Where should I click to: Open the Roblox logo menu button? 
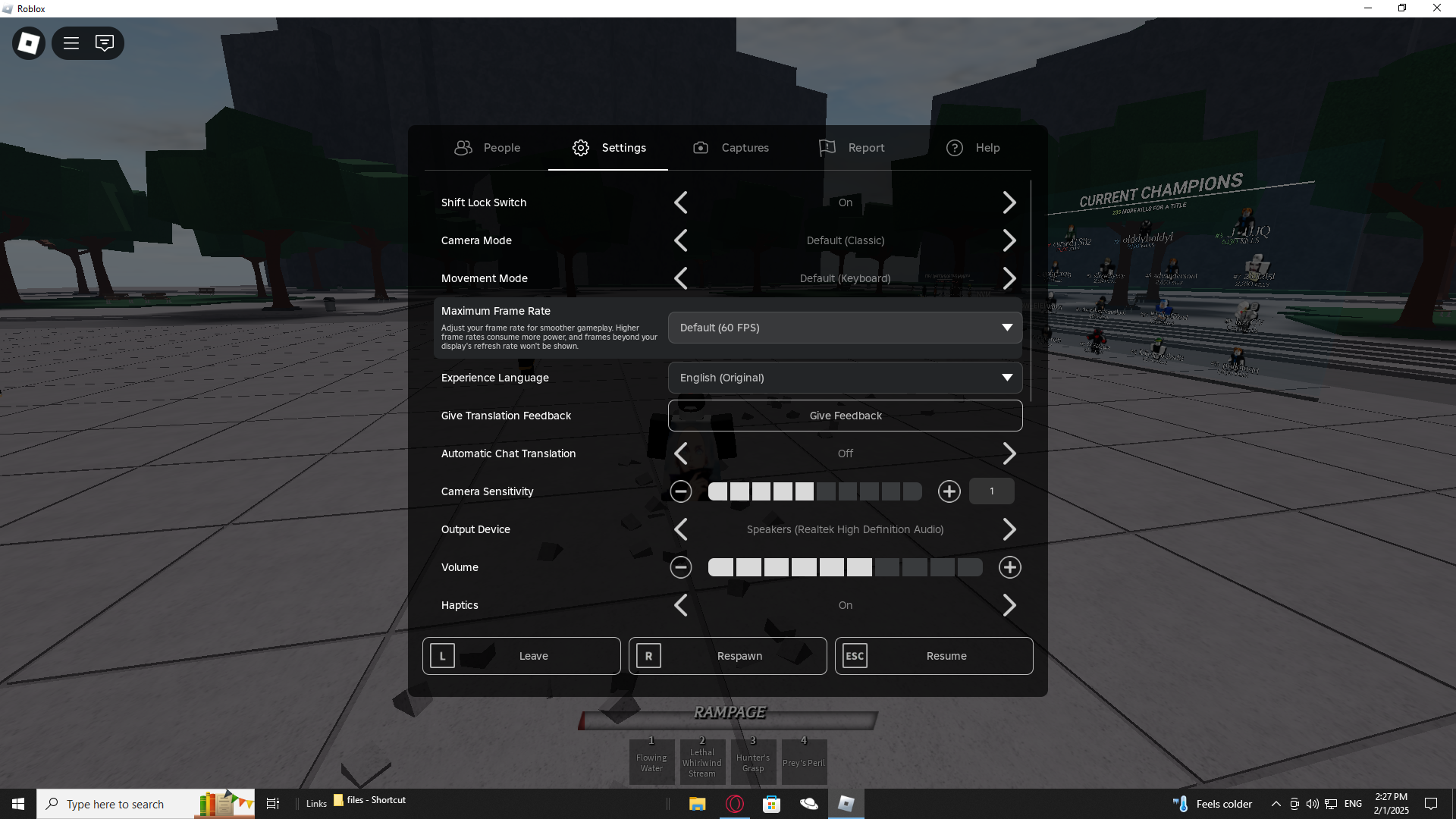coord(29,43)
